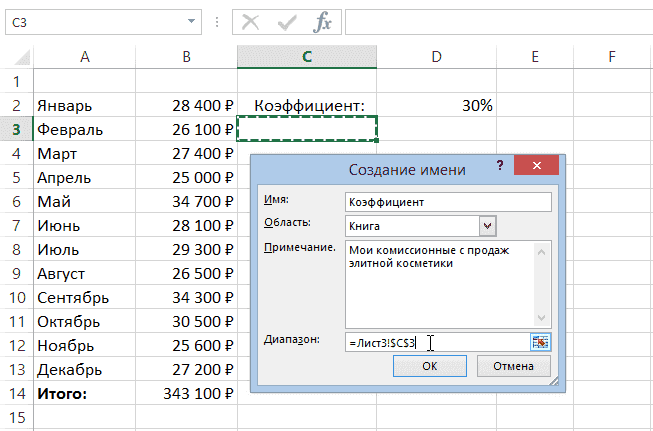
Task: Click the cell with value 28 400 ₽
Action: click(x=186, y=105)
